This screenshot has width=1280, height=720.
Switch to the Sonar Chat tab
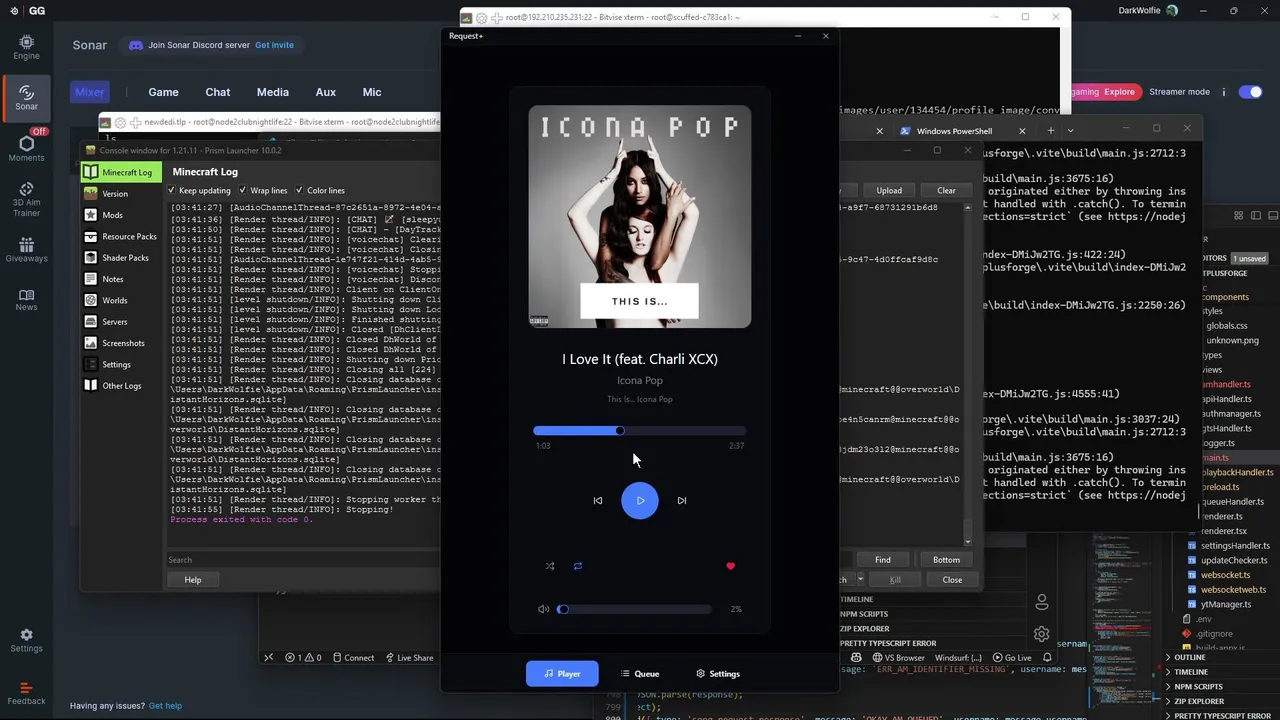pyautogui.click(x=218, y=92)
